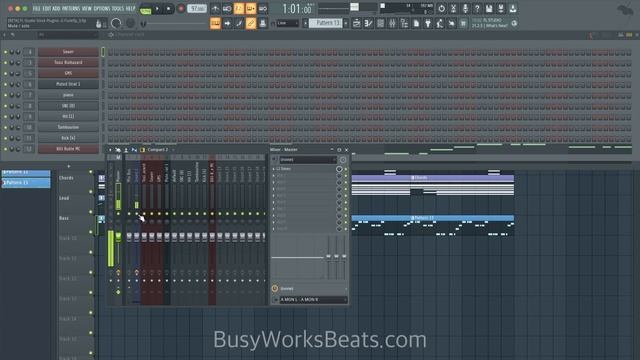Click the tempo field showing 97

(x=197, y=9)
